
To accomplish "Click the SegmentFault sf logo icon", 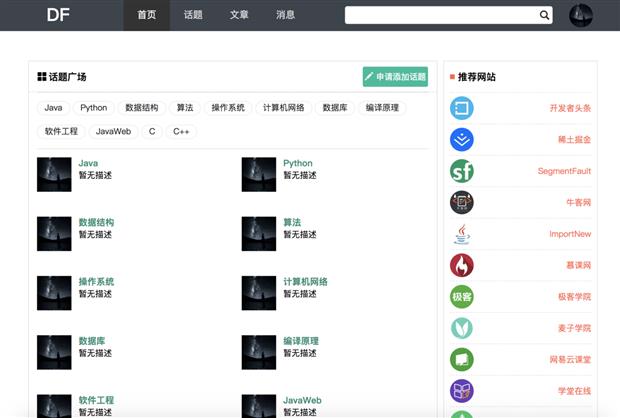I will 461,171.
